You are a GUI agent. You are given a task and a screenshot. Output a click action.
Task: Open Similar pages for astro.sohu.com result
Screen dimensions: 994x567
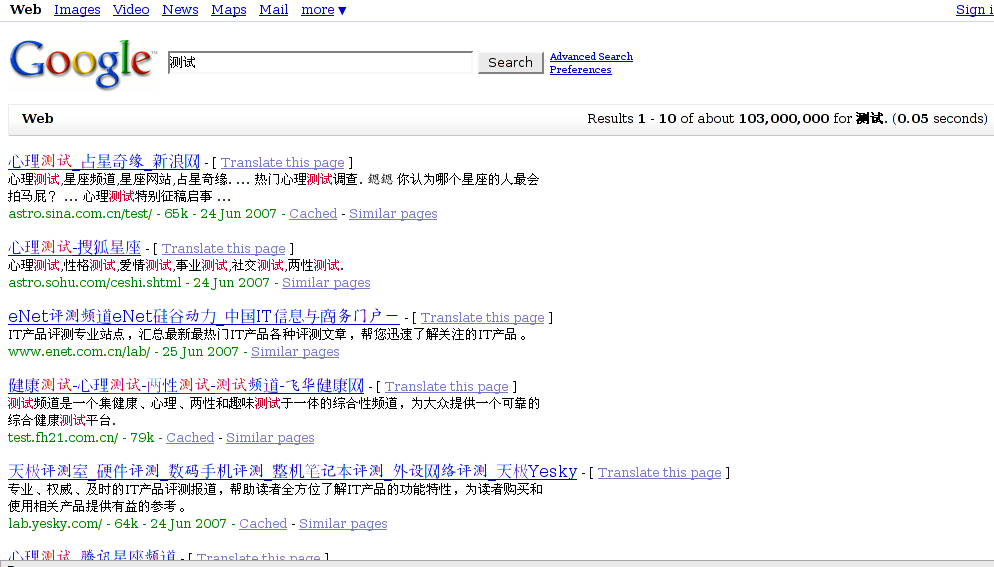[x=326, y=282]
